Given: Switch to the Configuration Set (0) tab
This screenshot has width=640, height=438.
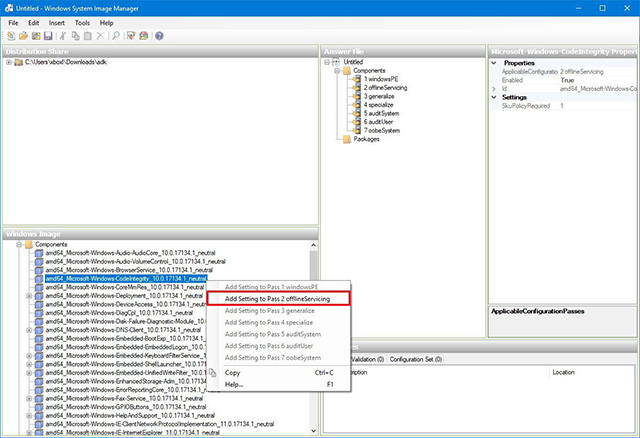Looking at the screenshot, I should pyautogui.click(x=416, y=359).
